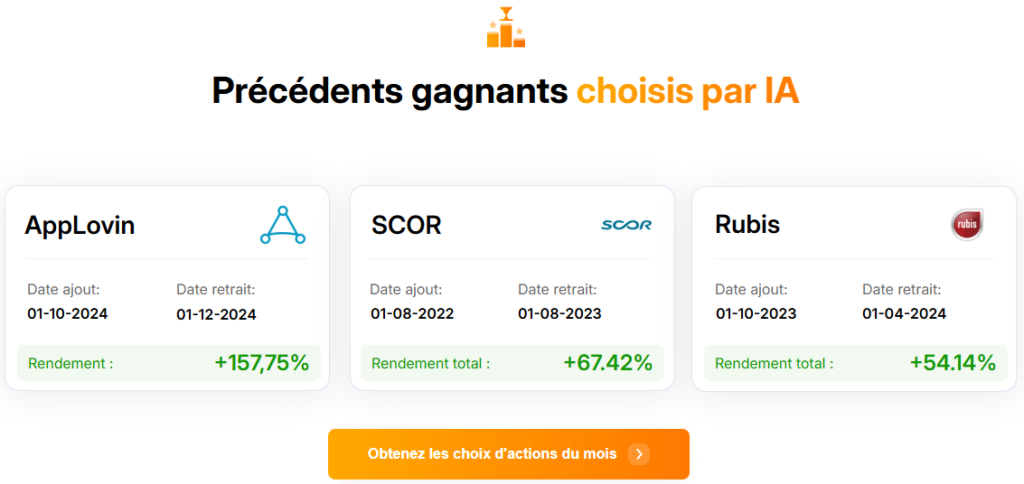Click 'Obtenez les choix d'actions du mois'
1024x484 pixels.
click(x=492, y=454)
